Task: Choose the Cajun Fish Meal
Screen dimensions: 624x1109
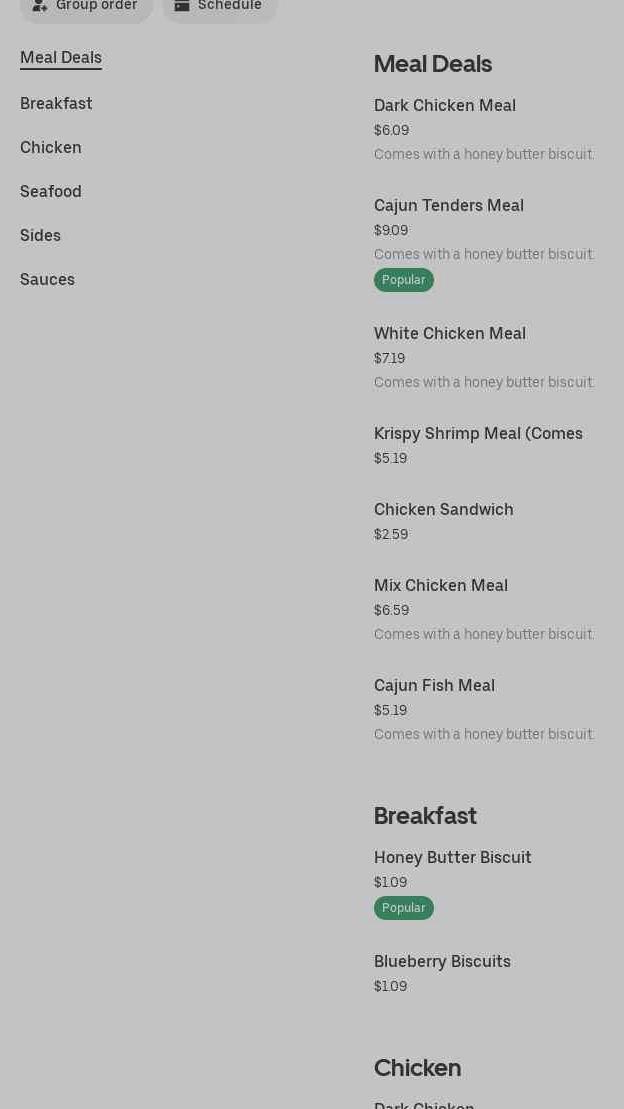Action: pos(435,686)
